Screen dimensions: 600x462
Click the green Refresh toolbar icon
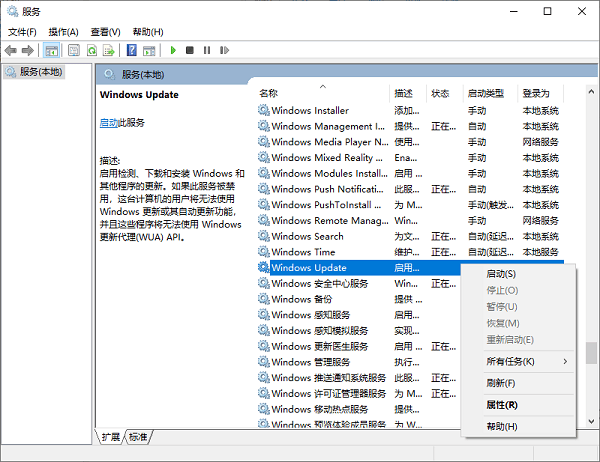click(x=92, y=50)
